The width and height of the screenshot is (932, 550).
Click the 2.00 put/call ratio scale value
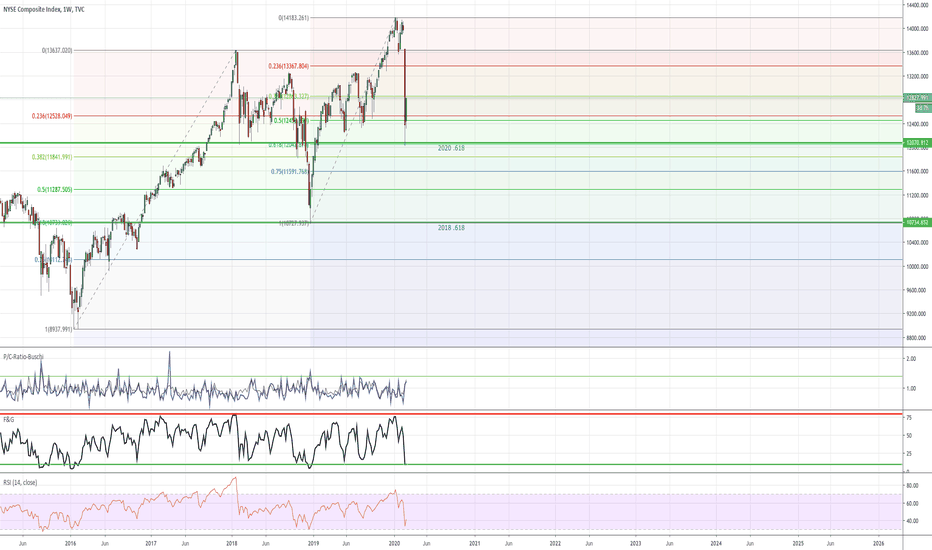[x=911, y=359]
